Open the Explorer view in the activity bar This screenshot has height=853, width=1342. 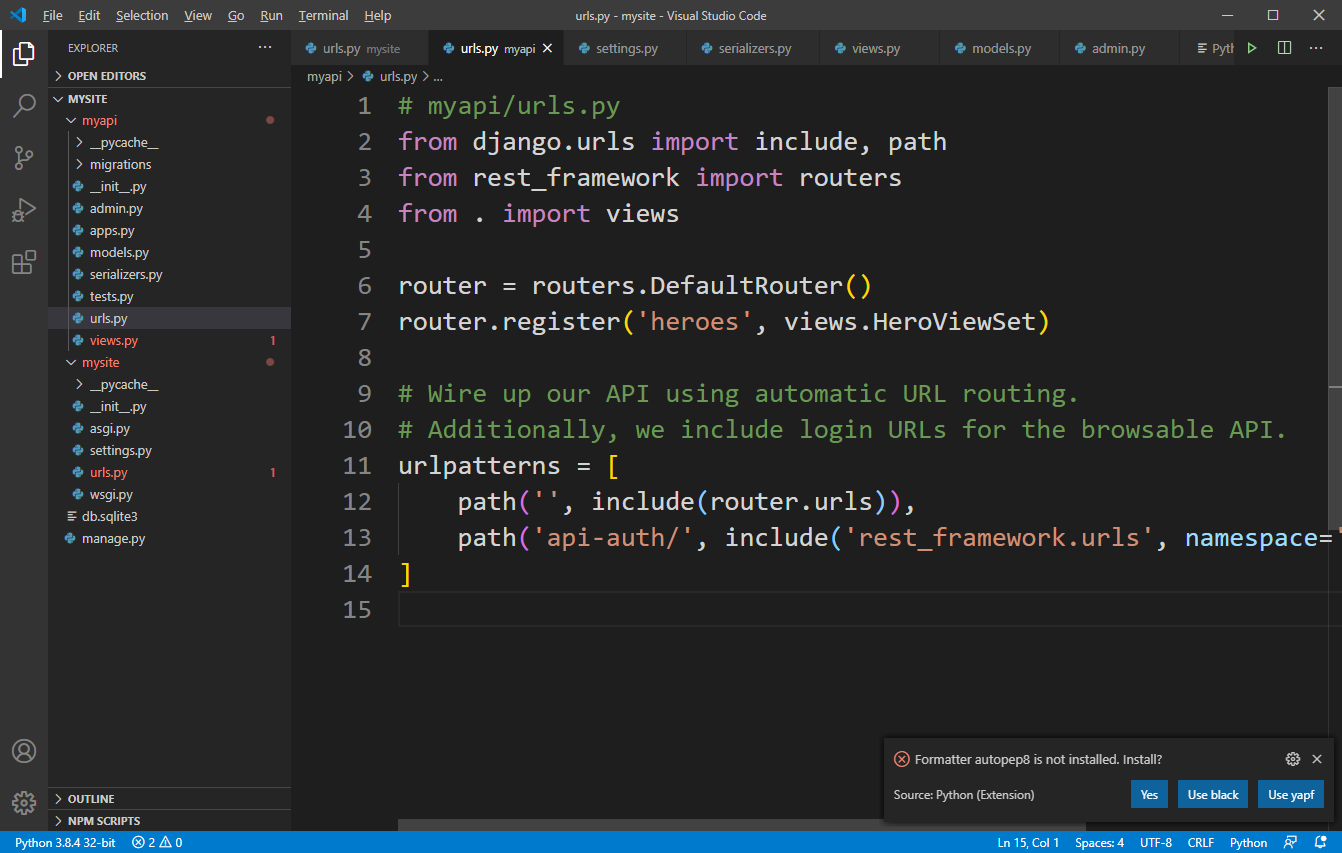pyautogui.click(x=24, y=53)
